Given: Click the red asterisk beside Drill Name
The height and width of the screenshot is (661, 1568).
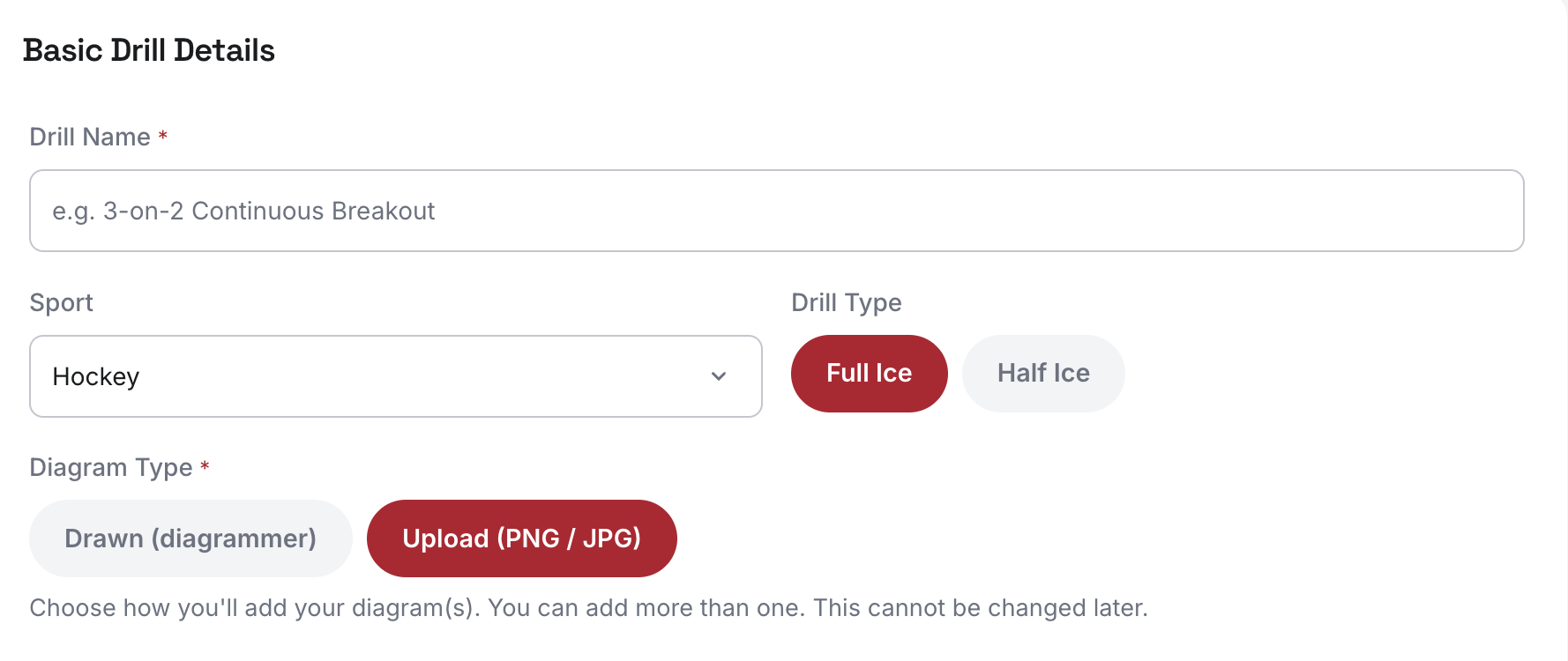Looking at the screenshot, I should 163,136.
